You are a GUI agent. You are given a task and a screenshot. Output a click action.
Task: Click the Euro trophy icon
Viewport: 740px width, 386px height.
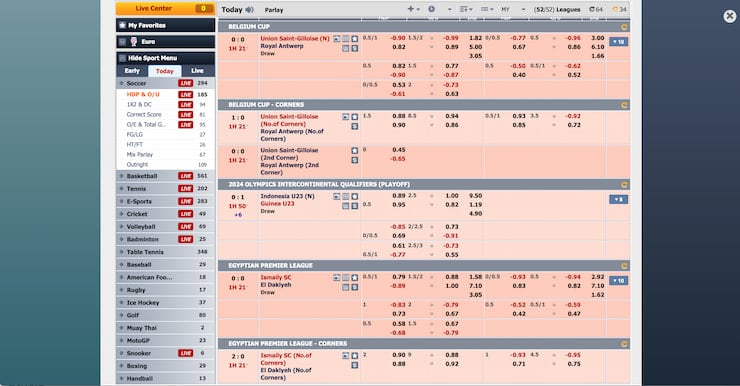pos(134,42)
